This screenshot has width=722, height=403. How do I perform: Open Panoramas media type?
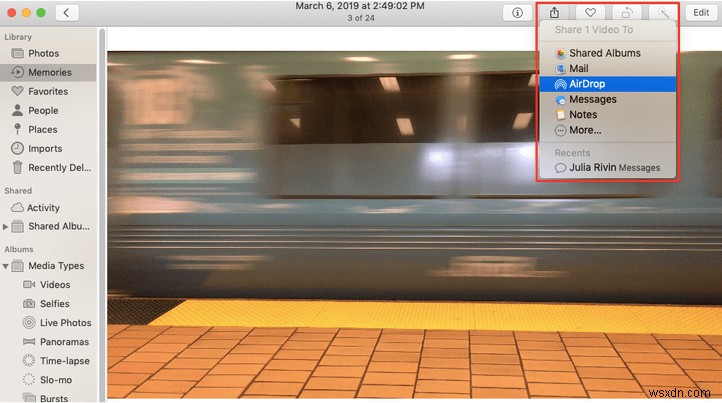tap(48, 342)
